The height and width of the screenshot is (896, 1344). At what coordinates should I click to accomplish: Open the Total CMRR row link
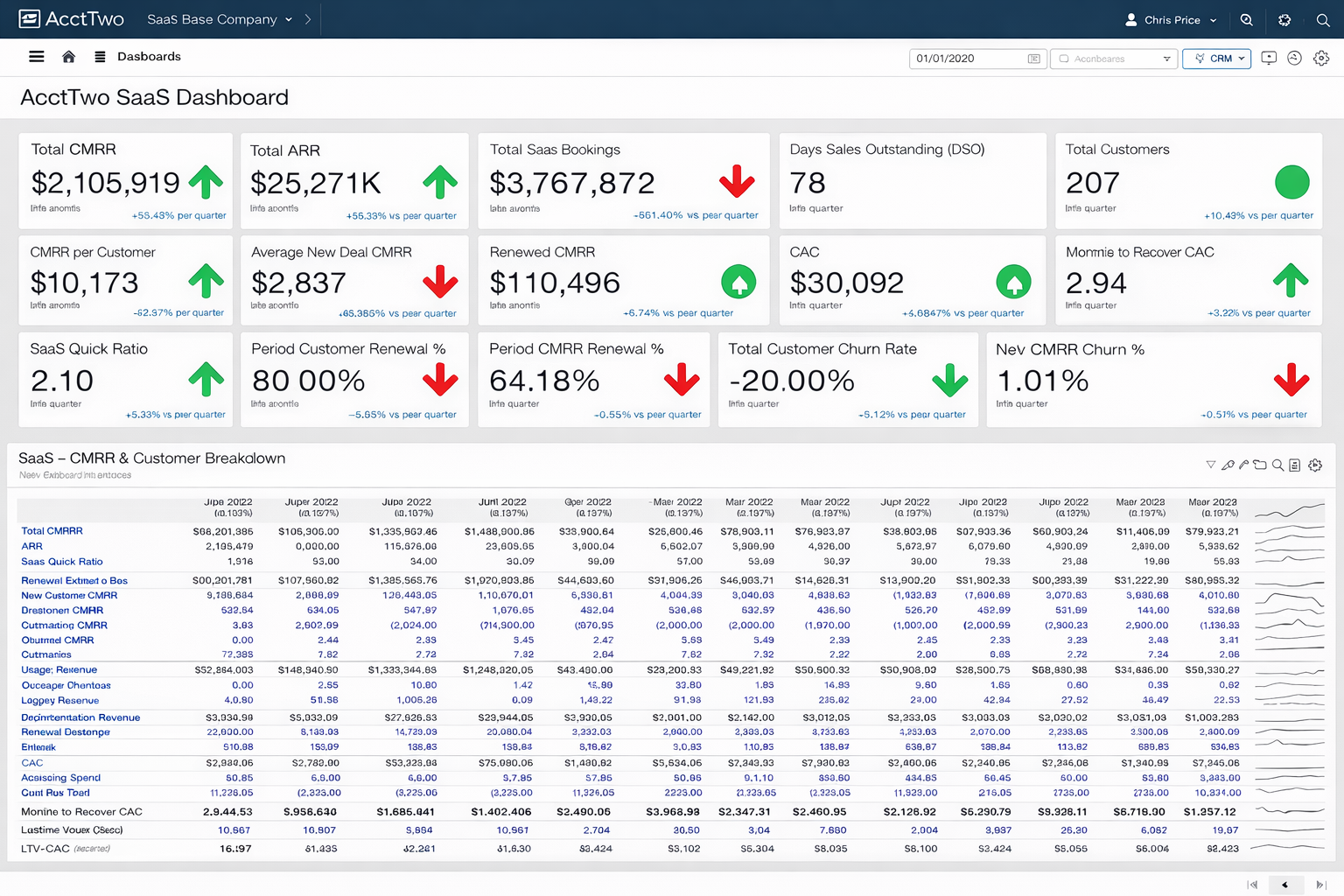(x=52, y=531)
